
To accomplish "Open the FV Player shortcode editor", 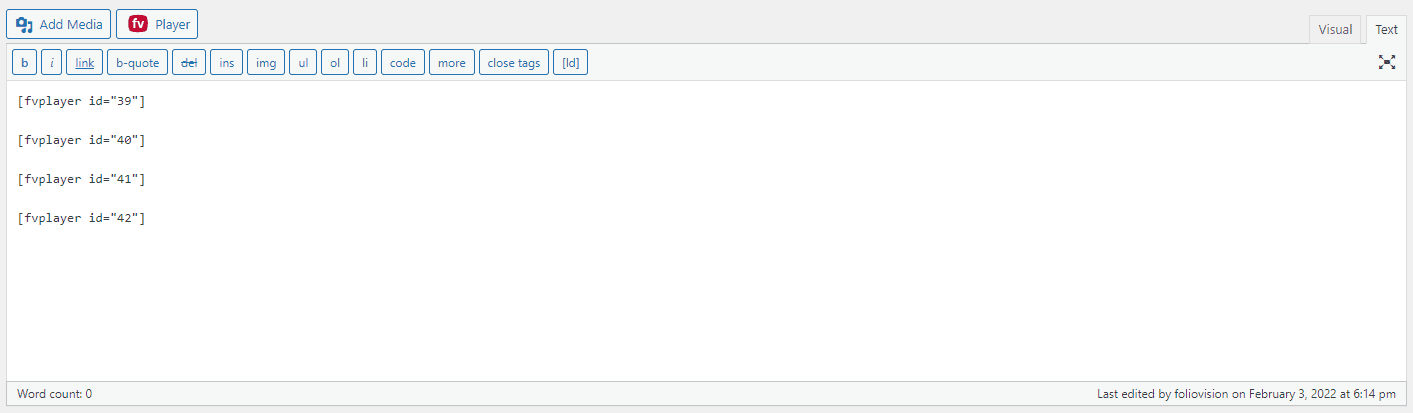I will [x=157, y=24].
